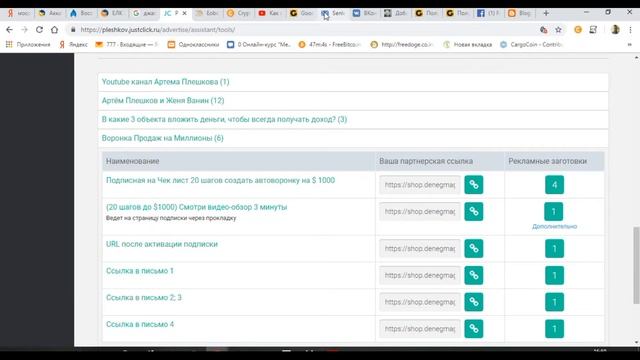The image size is (640, 360).
Task: Select partner link field in URL после активации row
Action: tap(420, 248)
